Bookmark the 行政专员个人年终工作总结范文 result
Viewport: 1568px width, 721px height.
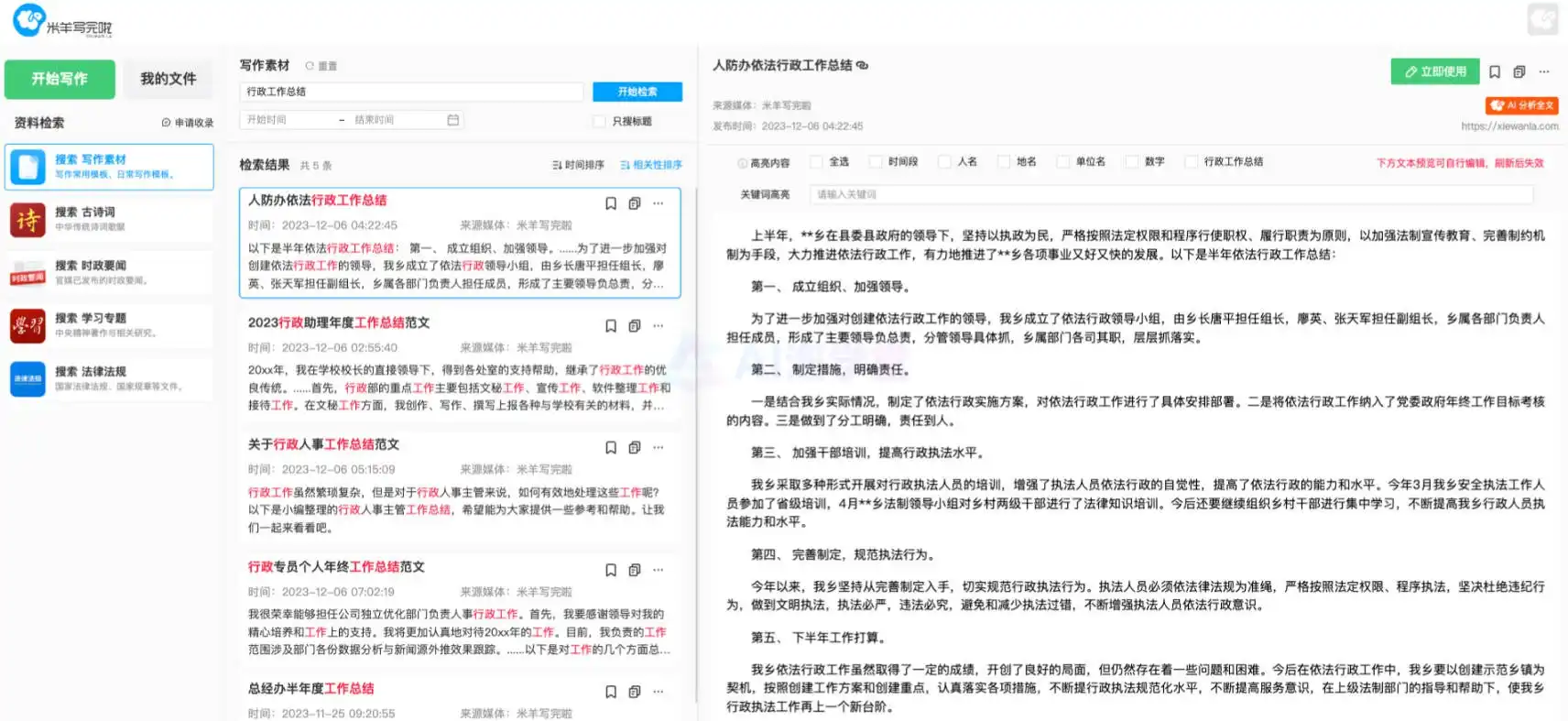coord(611,570)
